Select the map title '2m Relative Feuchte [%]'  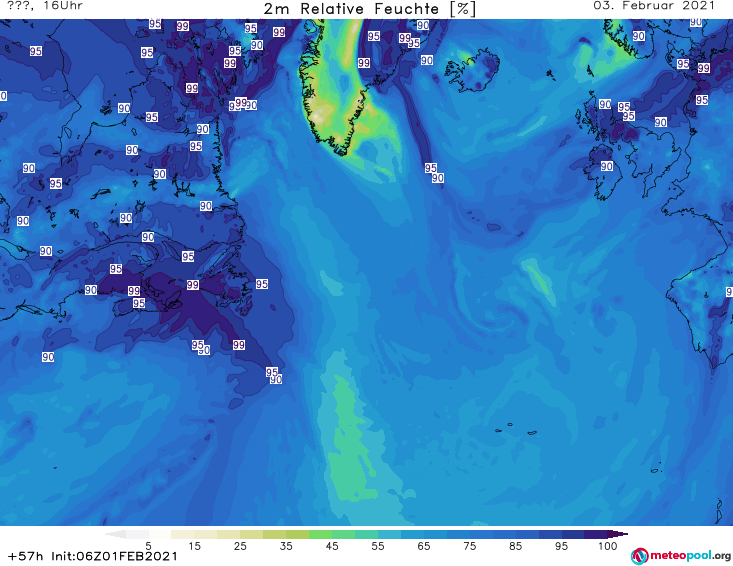[x=369, y=9]
